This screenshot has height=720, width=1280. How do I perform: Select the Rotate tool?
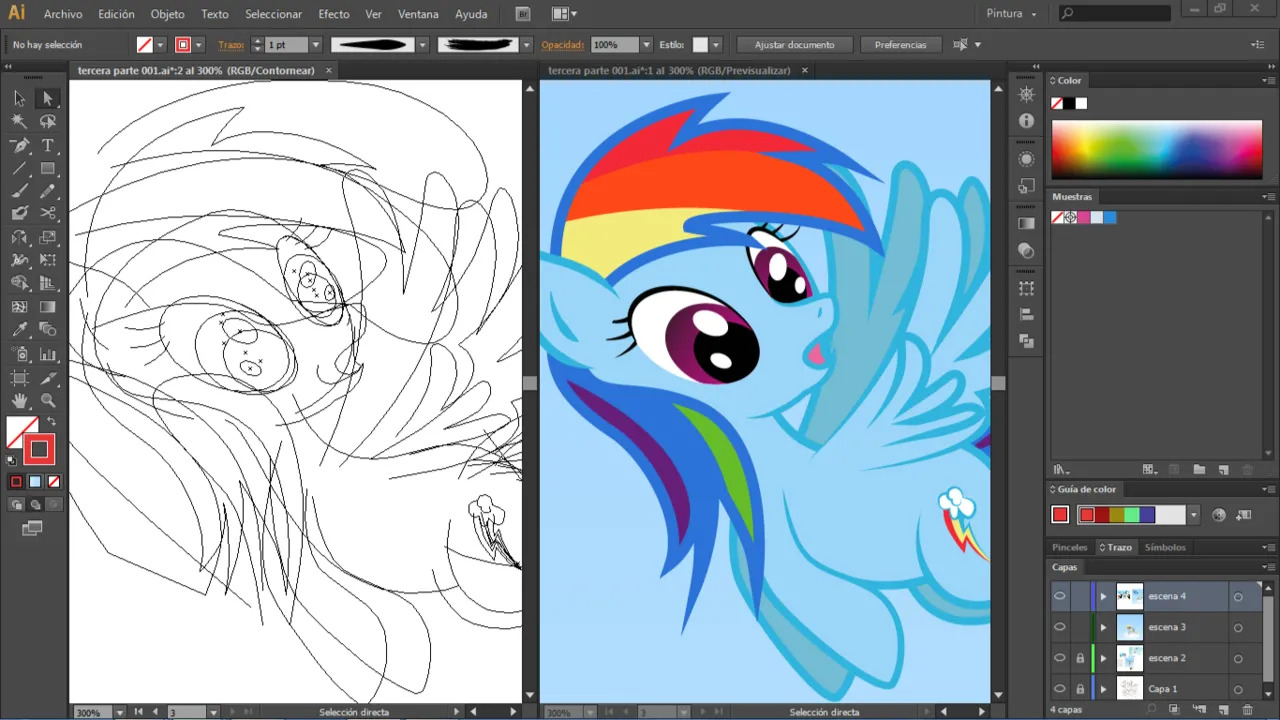click(19, 238)
